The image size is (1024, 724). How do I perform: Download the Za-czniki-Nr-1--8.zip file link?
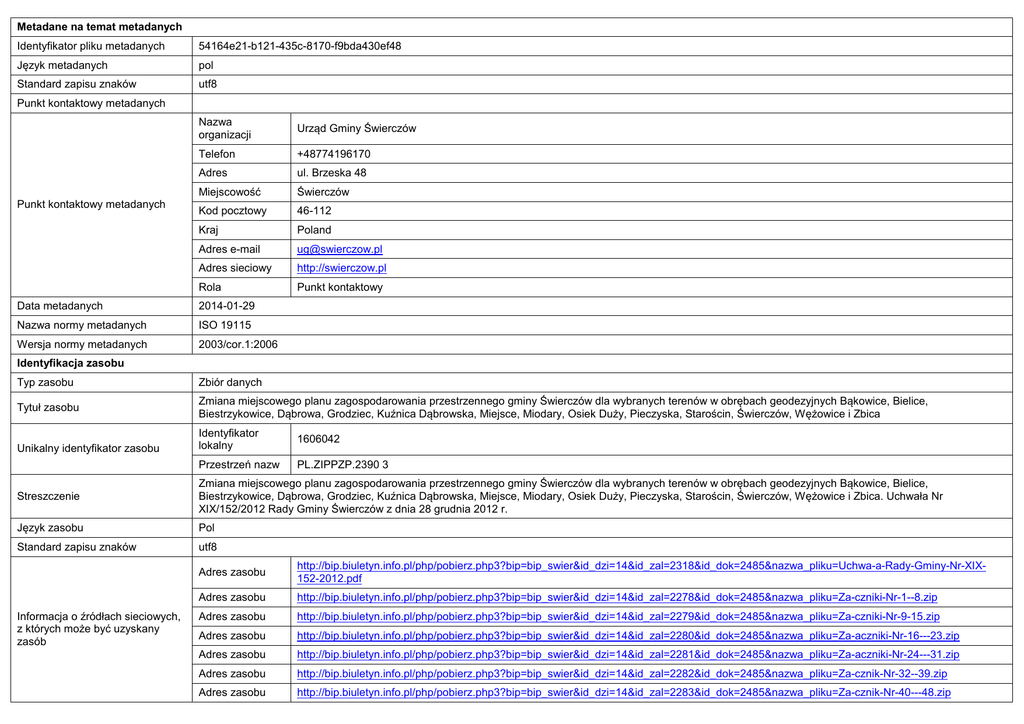(x=616, y=597)
